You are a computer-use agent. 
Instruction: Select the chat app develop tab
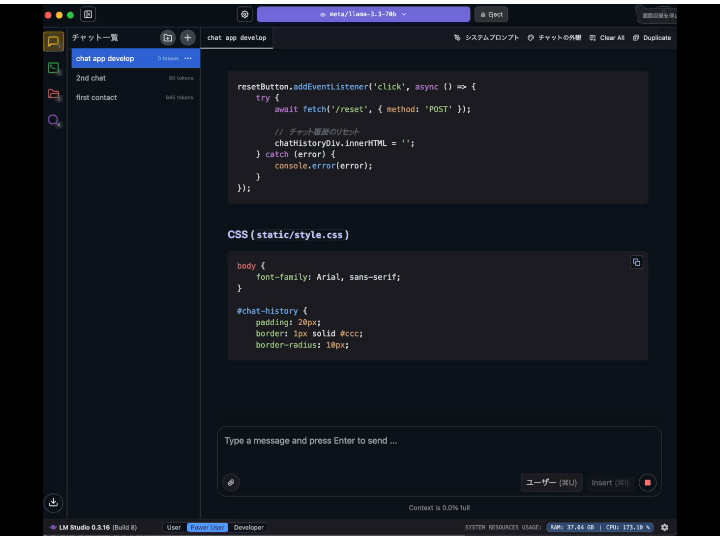pyautogui.click(x=236, y=38)
